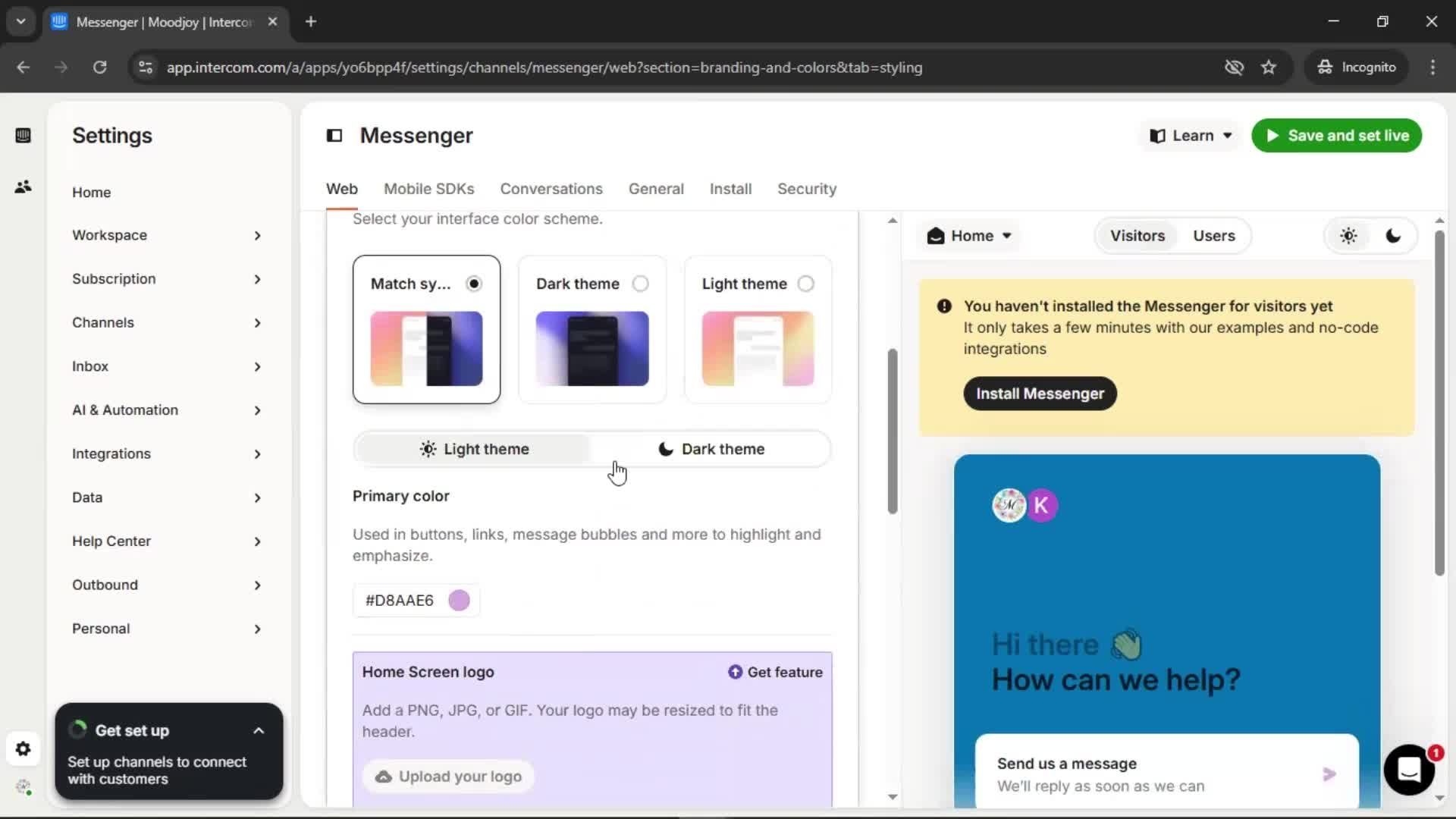Open Home in settings sidebar
The image size is (1456, 819).
click(92, 193)
